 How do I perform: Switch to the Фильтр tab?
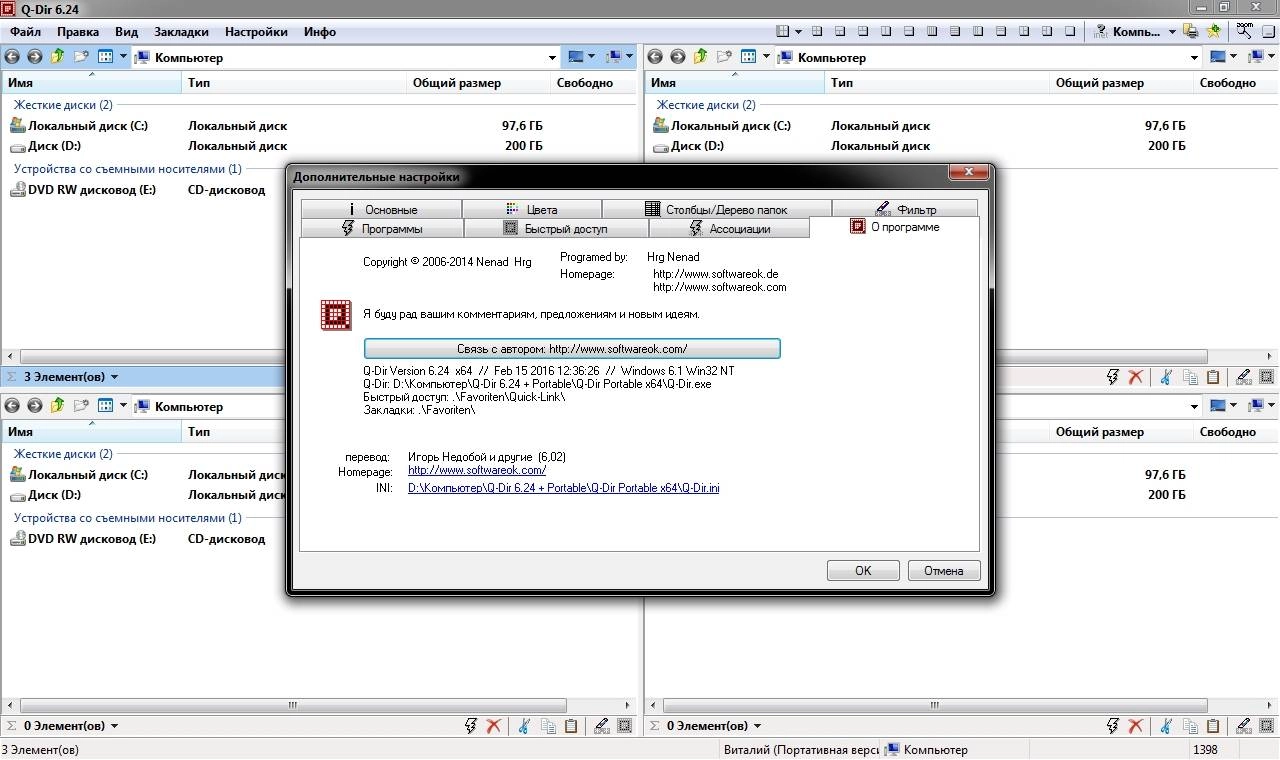point(905,209)
